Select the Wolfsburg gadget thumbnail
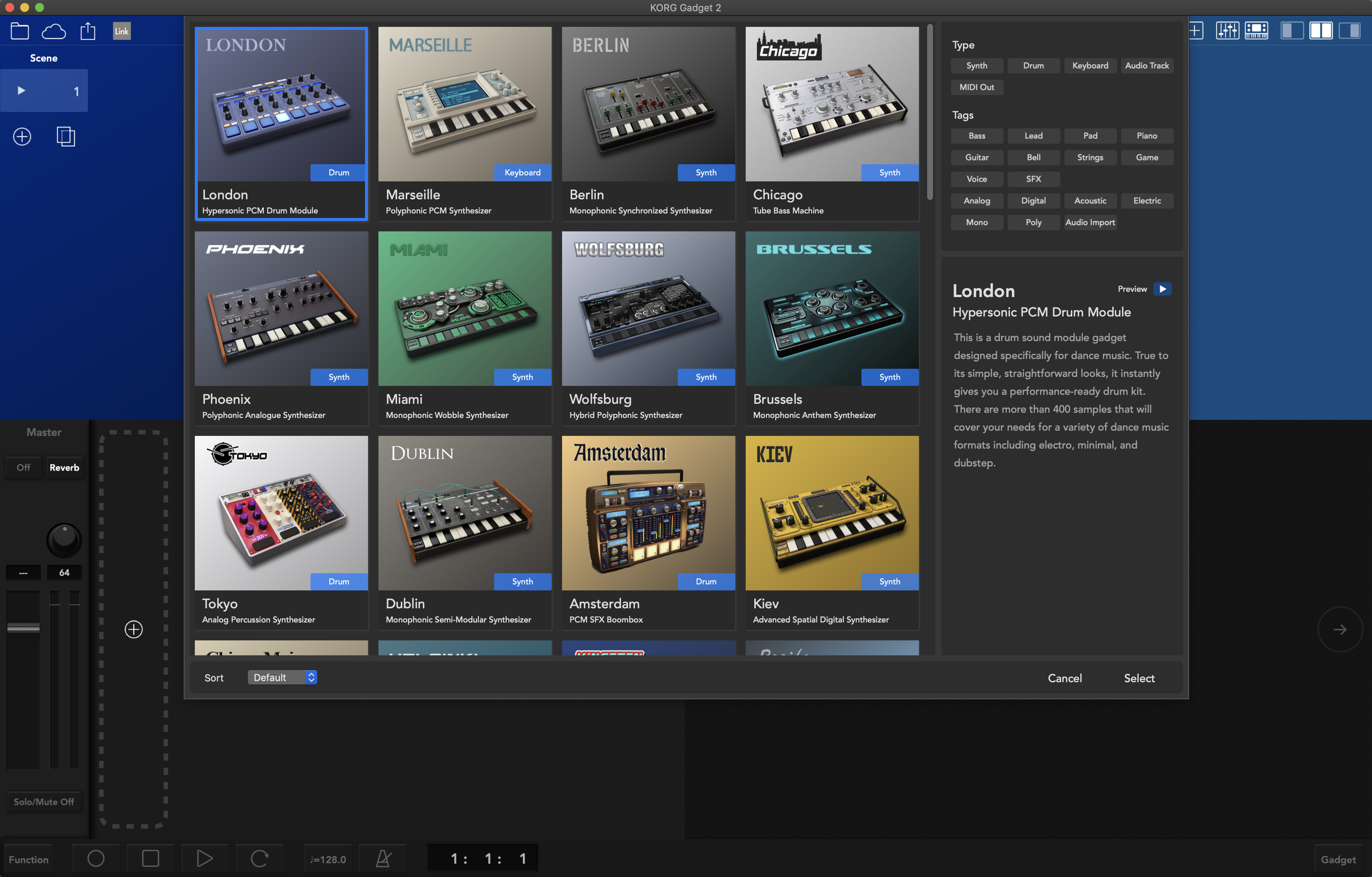The image size is (1372, 877). click(648, 308)
